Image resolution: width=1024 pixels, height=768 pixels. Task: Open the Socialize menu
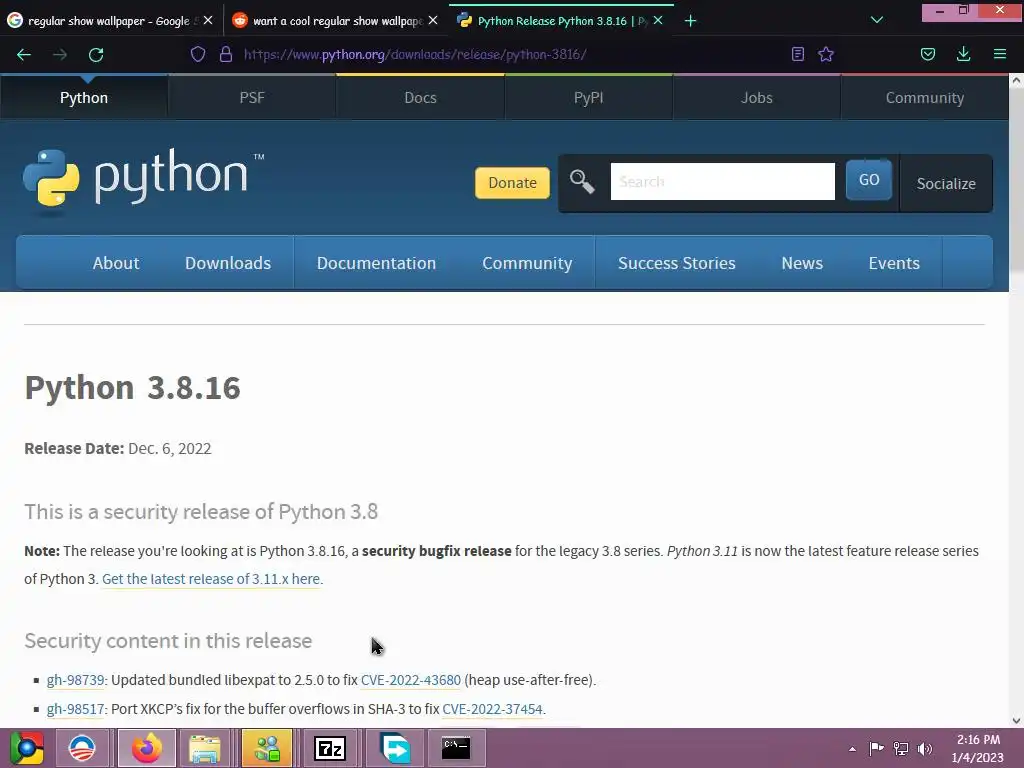[x=946, y=184]
